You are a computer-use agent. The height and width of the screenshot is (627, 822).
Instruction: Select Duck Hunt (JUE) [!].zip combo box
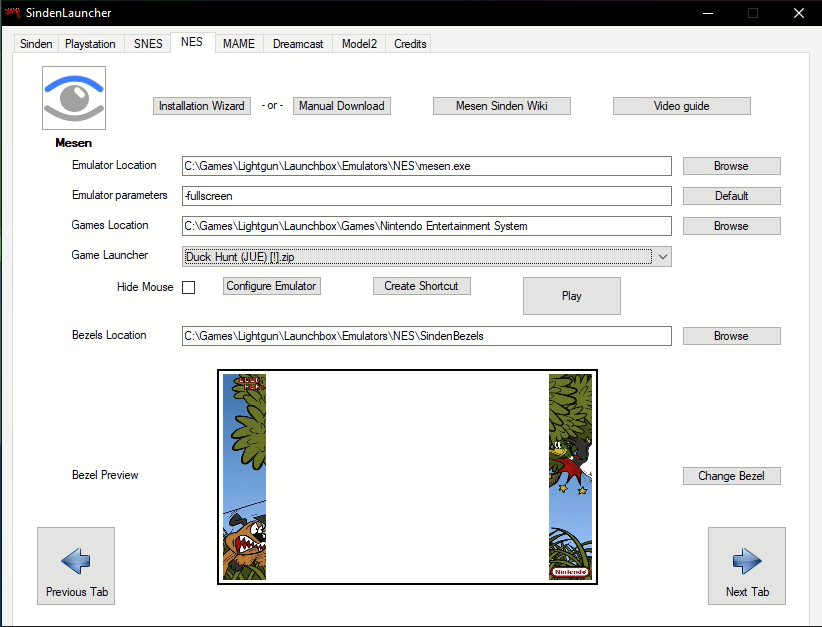427,257
